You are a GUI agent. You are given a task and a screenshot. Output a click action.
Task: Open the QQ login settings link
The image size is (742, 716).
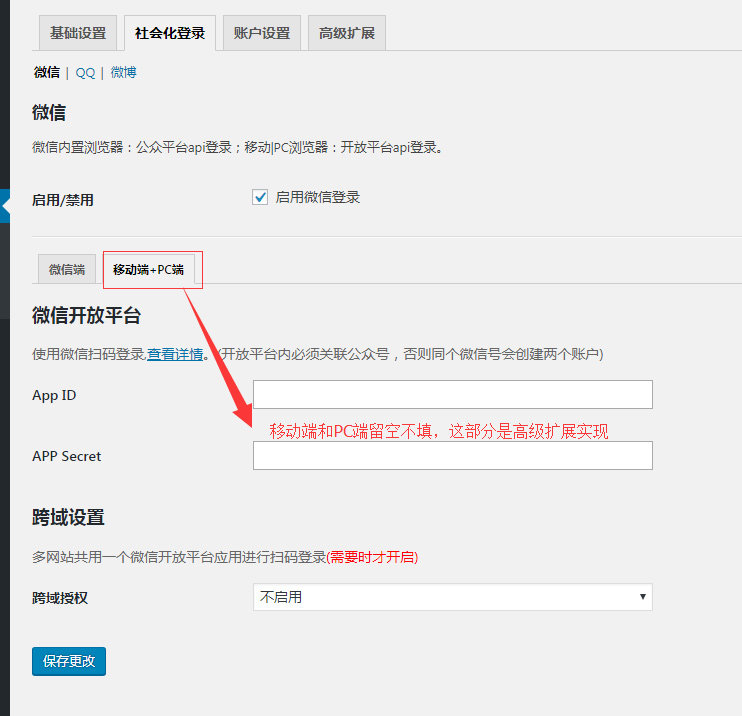click(85, 72)
